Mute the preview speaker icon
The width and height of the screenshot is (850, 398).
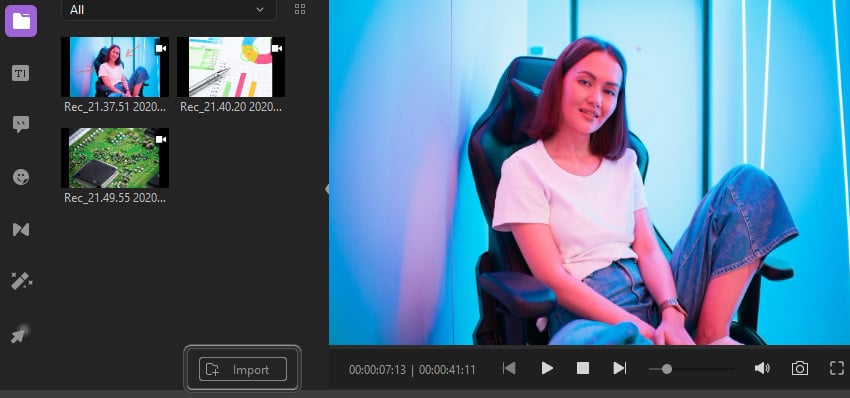point(762,369)
